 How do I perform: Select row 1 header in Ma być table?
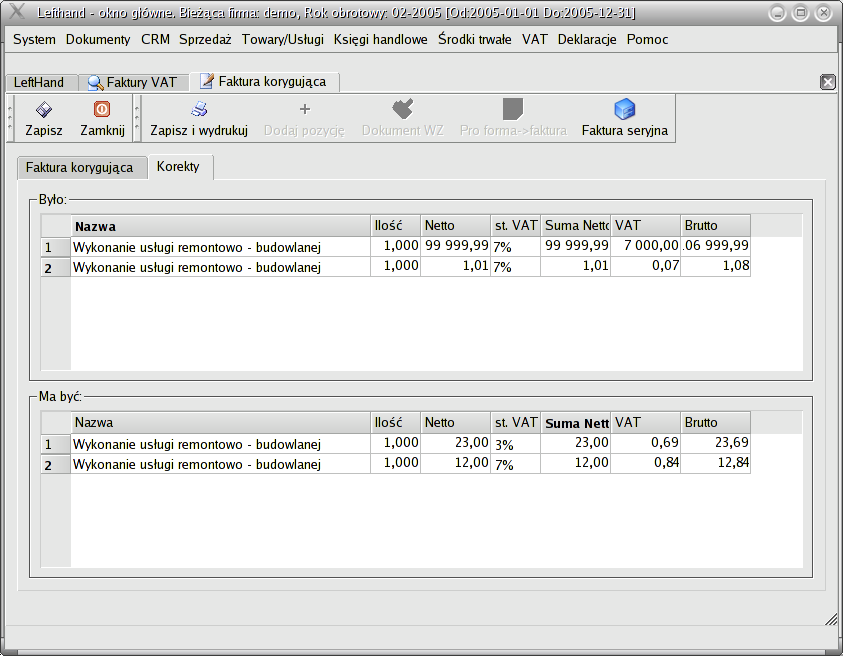pyautogui.click(x=56, y=444)
